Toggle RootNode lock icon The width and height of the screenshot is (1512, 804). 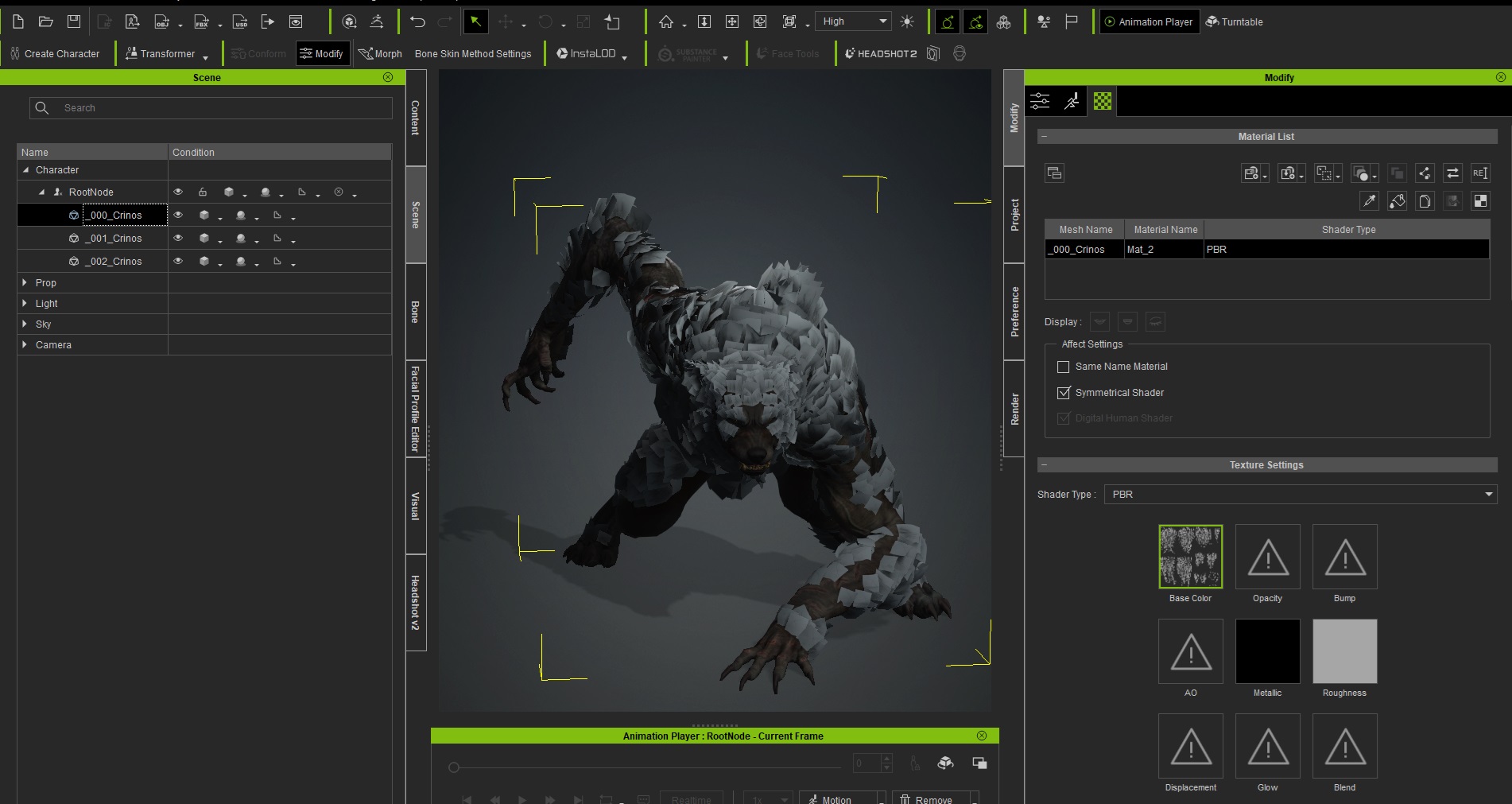click(203, 192)
